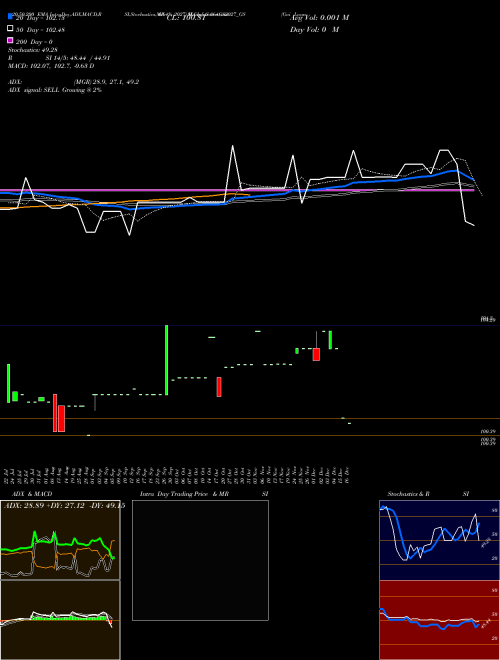Click the 'MACD: 102.07, 102.7, -0.63 D' line
Screen dimensions: 500x660
[x=51, y=66]
